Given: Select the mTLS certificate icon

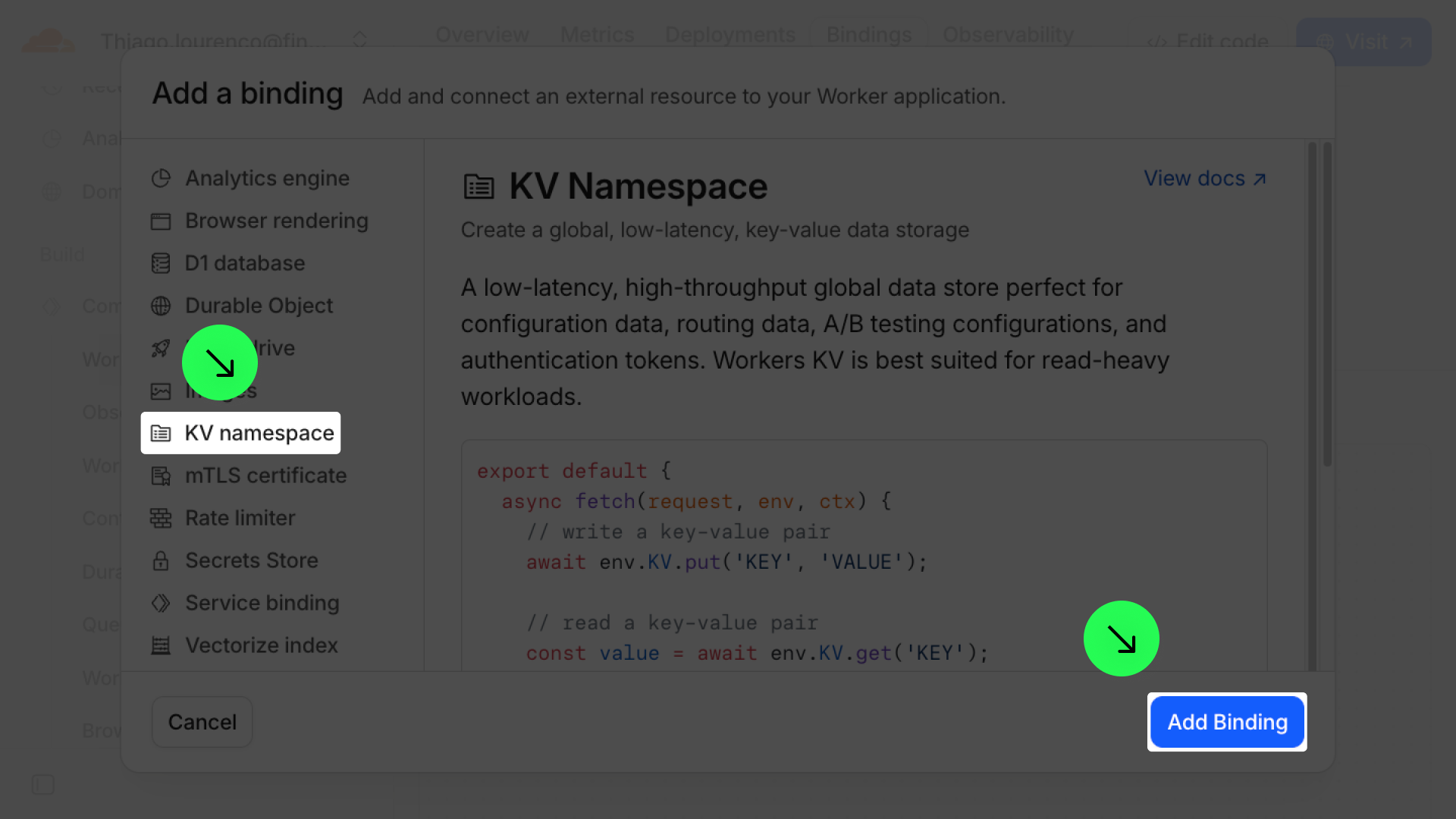Looking at the screenshot, I should tap(161, 475).
